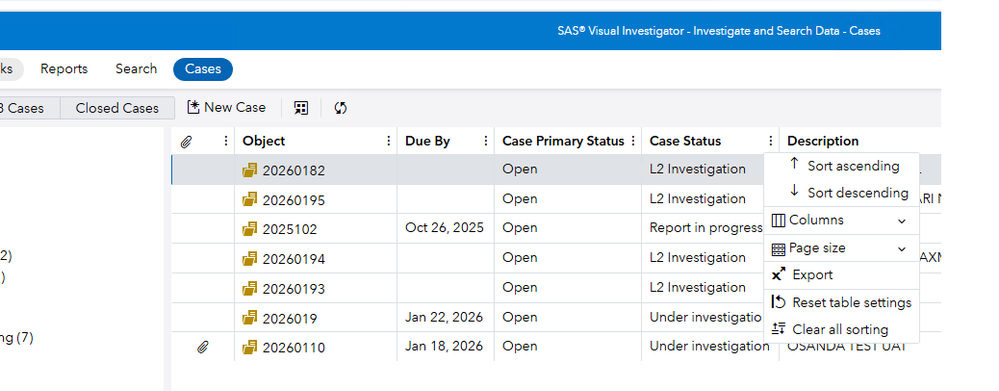
Task: Expand the Columns submenu
Action: point(841,220)
